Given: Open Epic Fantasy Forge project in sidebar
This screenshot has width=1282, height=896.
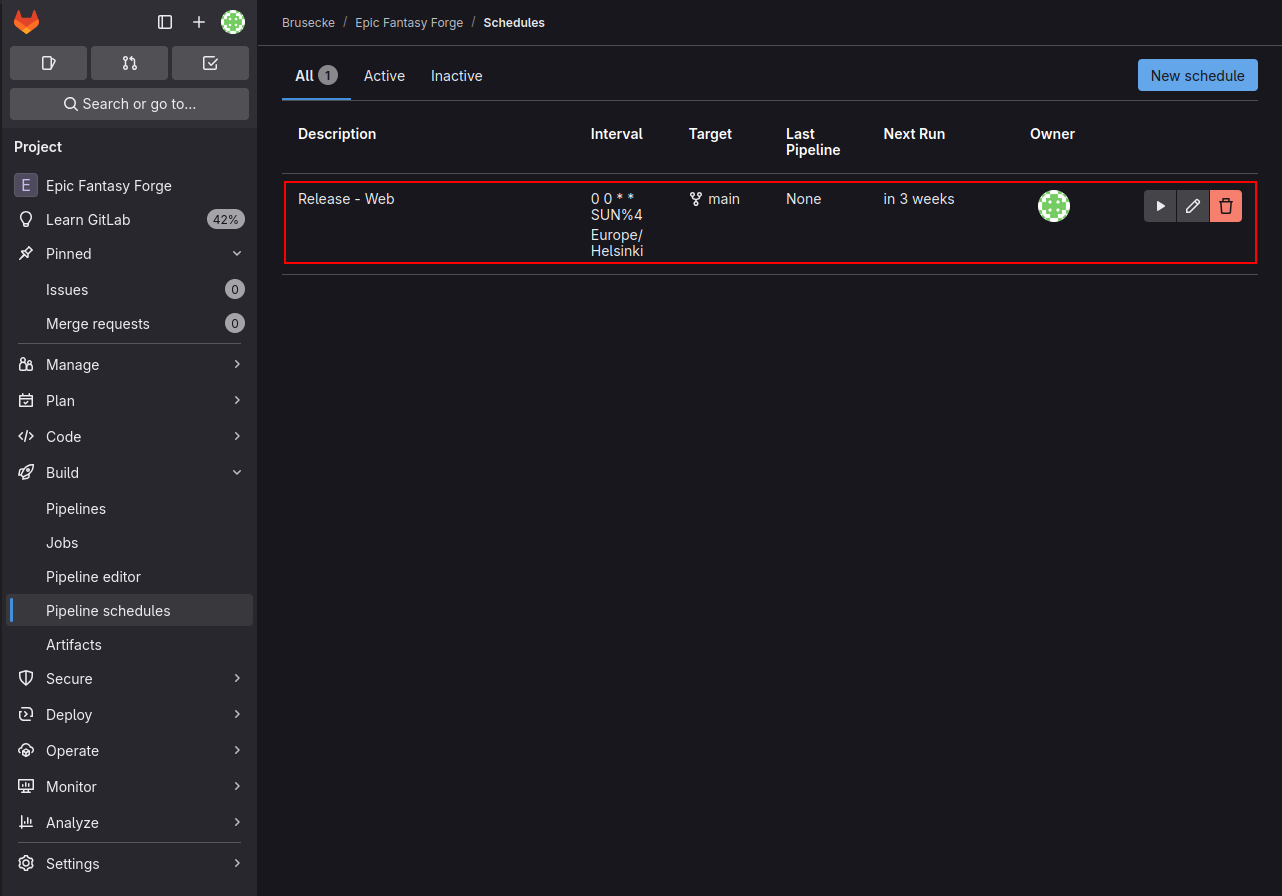Looking at the screenshot, I should click(130, 185).
